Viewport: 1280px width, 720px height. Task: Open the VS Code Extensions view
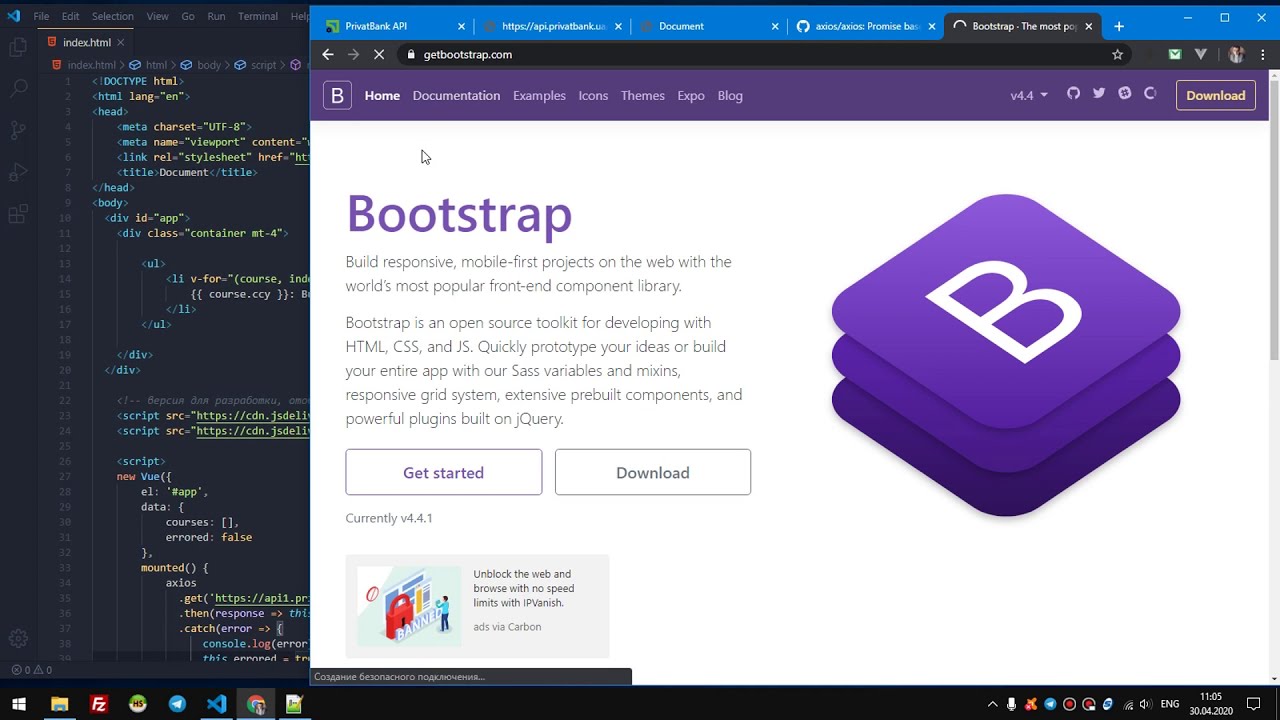pos(18,214)
